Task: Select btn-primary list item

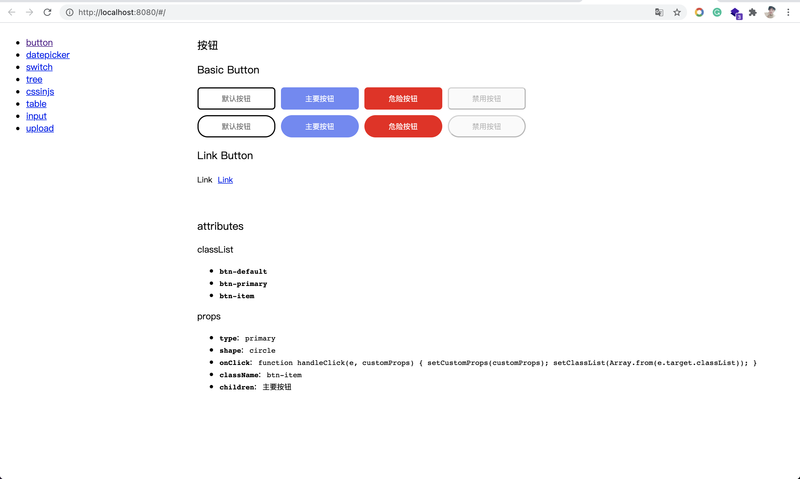Action: tap(243, 284)
